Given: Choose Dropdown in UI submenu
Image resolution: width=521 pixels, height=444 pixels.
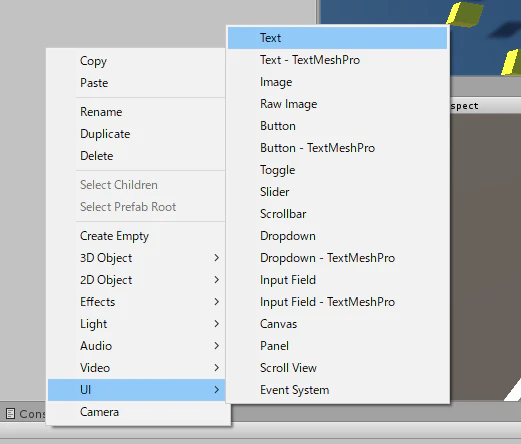Looking at the screenshot, I should click(337, 236).
